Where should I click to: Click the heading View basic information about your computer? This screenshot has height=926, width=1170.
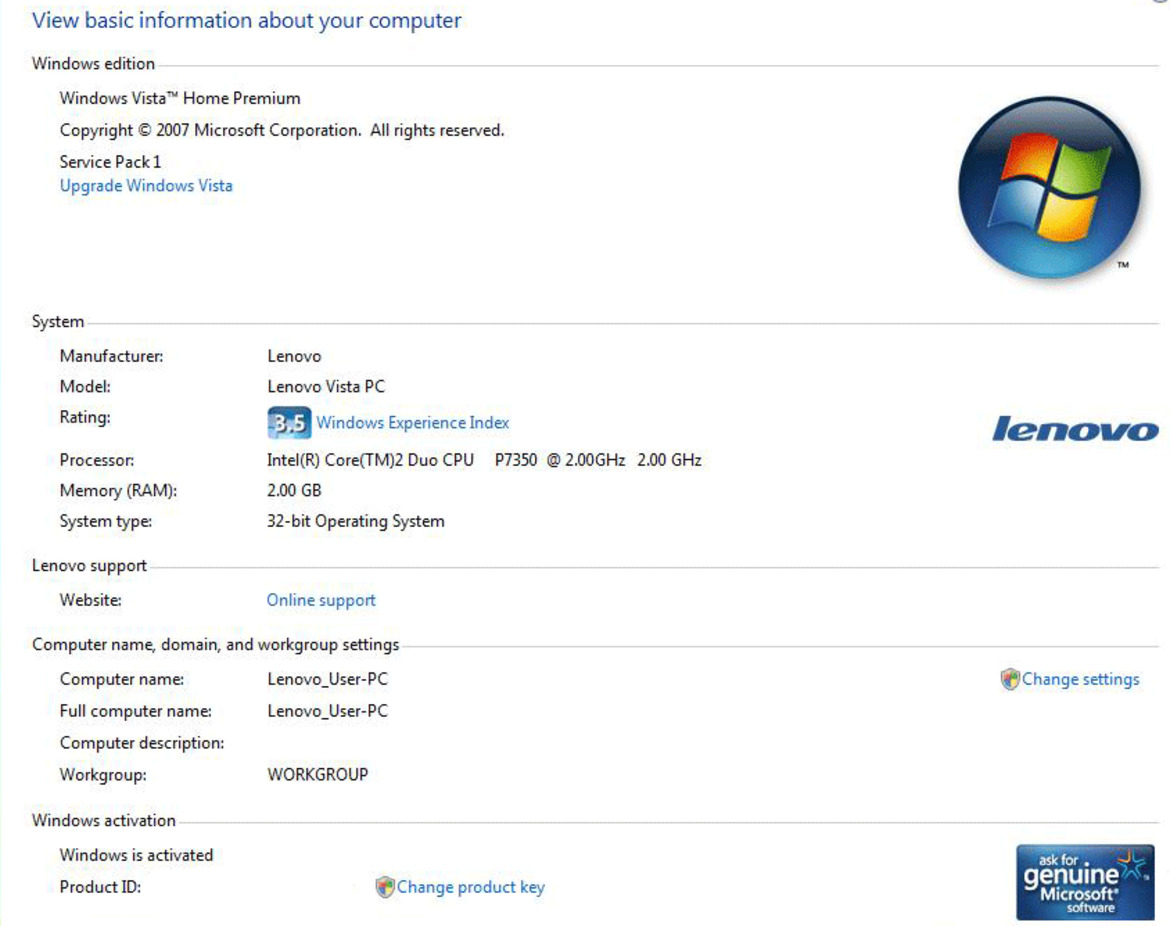[x=246, y=20]
